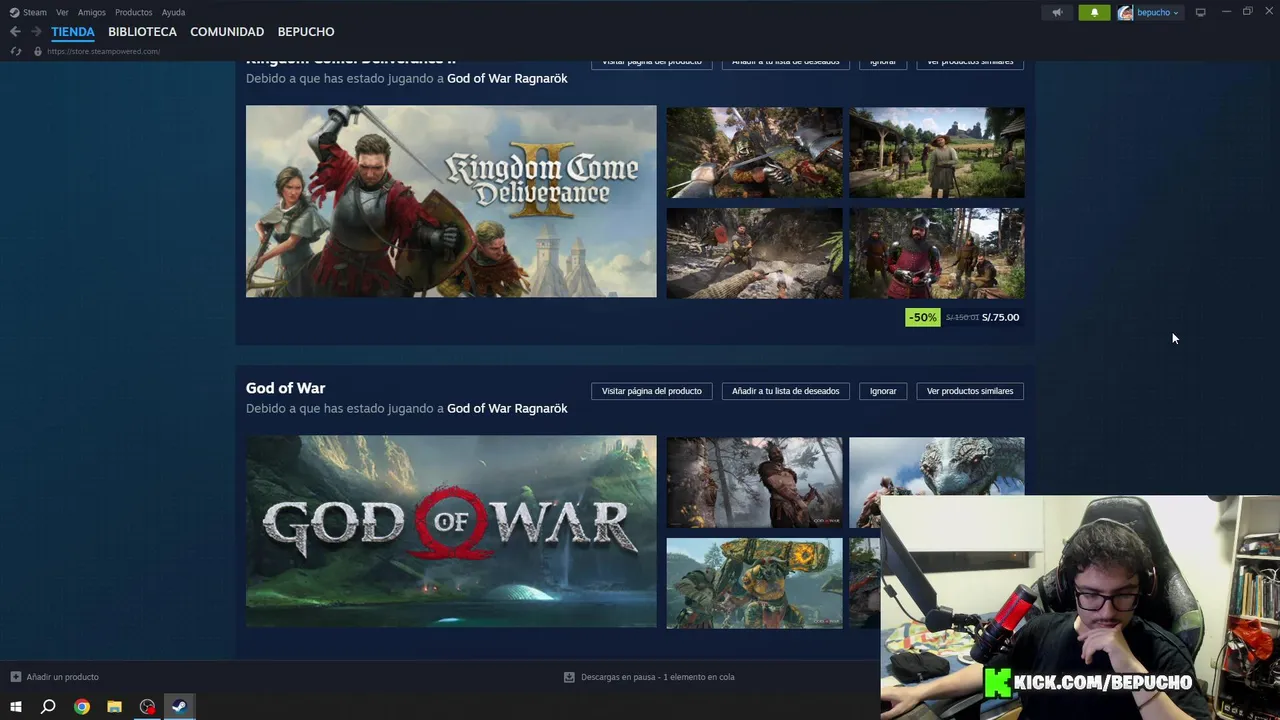Click the Steam logo menu icon
The height and width of the screenshot is (720, 1280).
(14, 12)
